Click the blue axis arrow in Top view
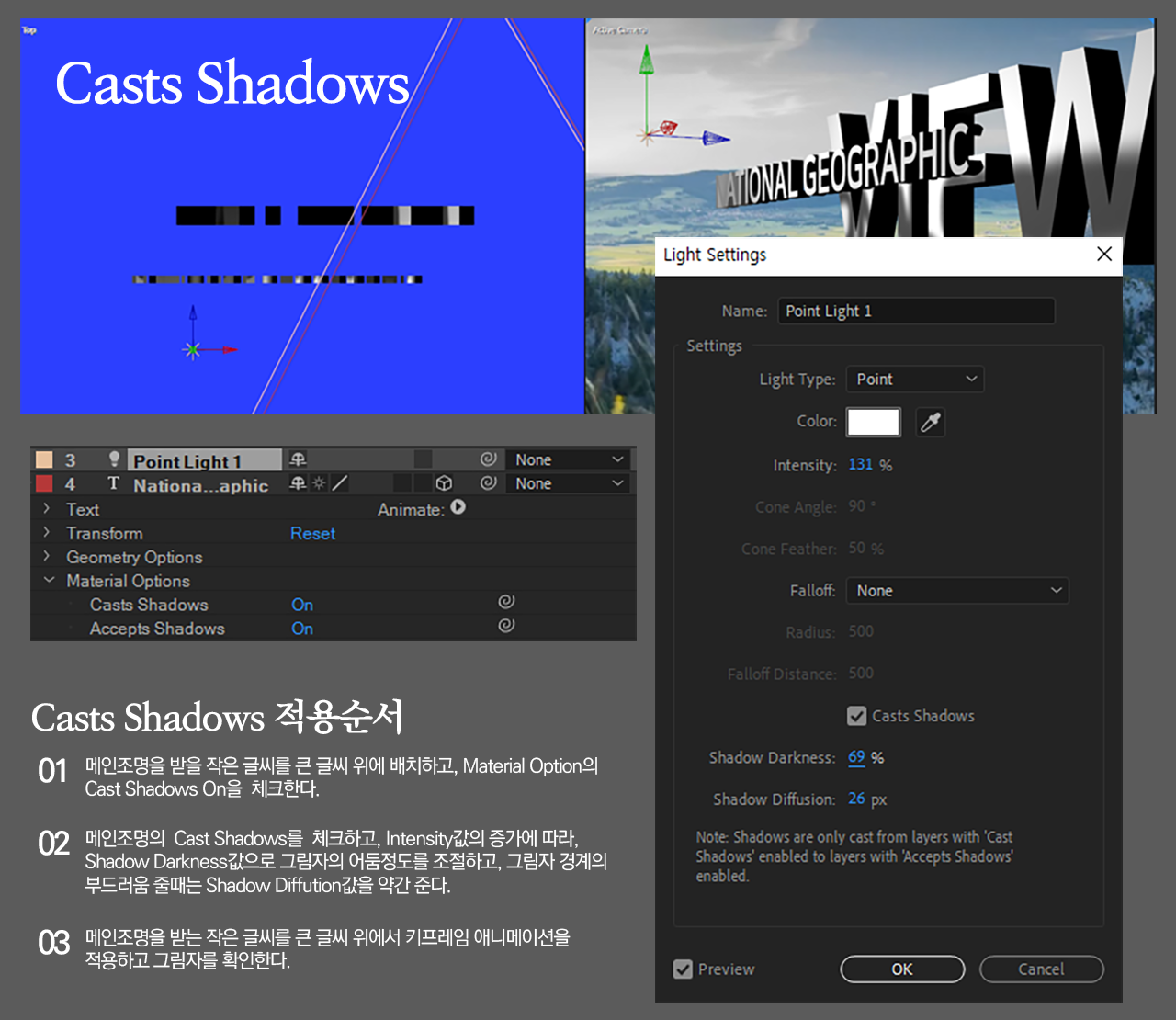The image size is (1176, 1020). point(192,314)
